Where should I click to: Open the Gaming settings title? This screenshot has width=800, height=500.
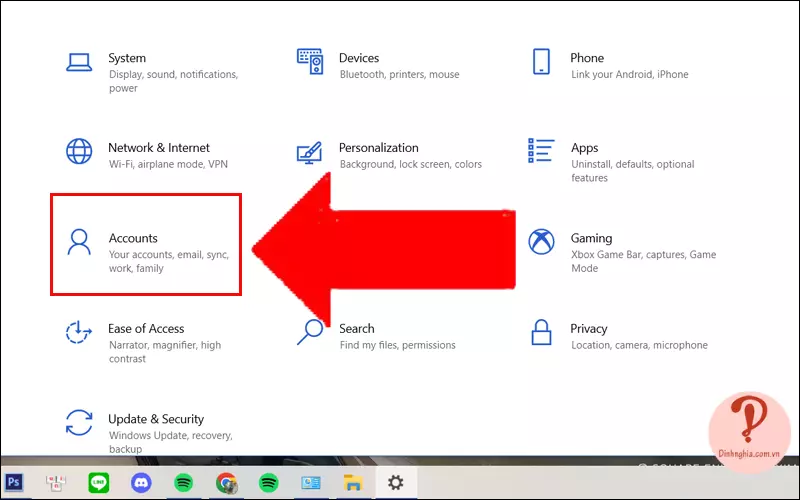pos(591,239)
